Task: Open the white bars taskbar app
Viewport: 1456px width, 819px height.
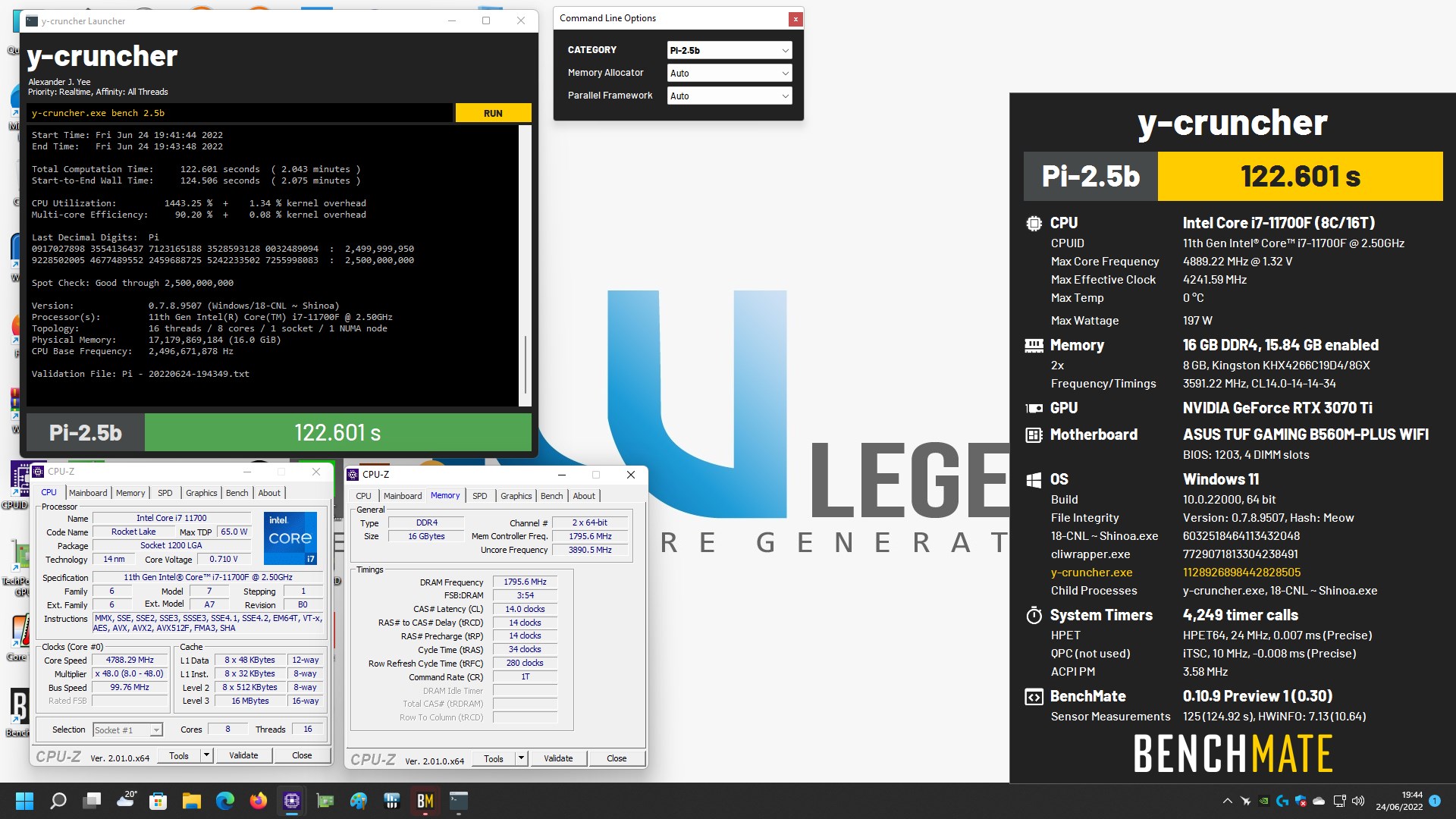Action: pyautogui.click(x=392, y=801)
